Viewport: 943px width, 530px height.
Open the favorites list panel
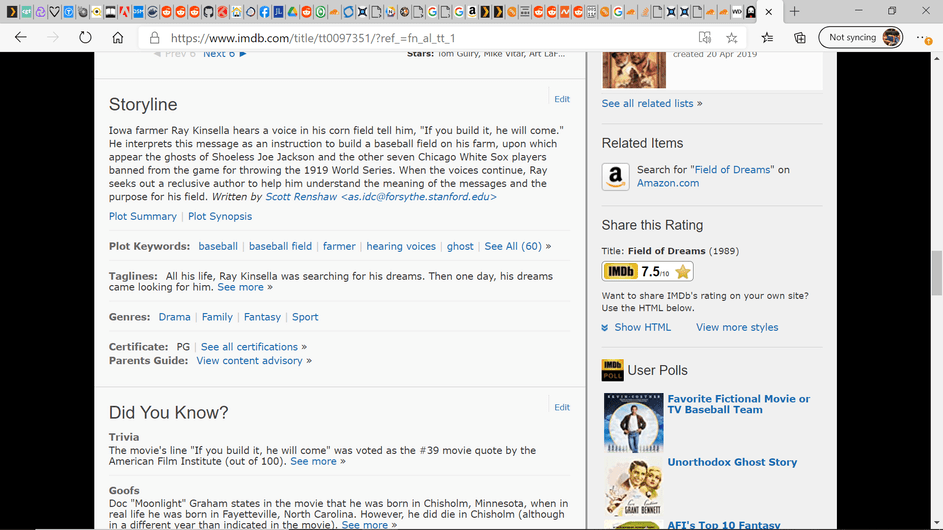[x=767, y=38]
